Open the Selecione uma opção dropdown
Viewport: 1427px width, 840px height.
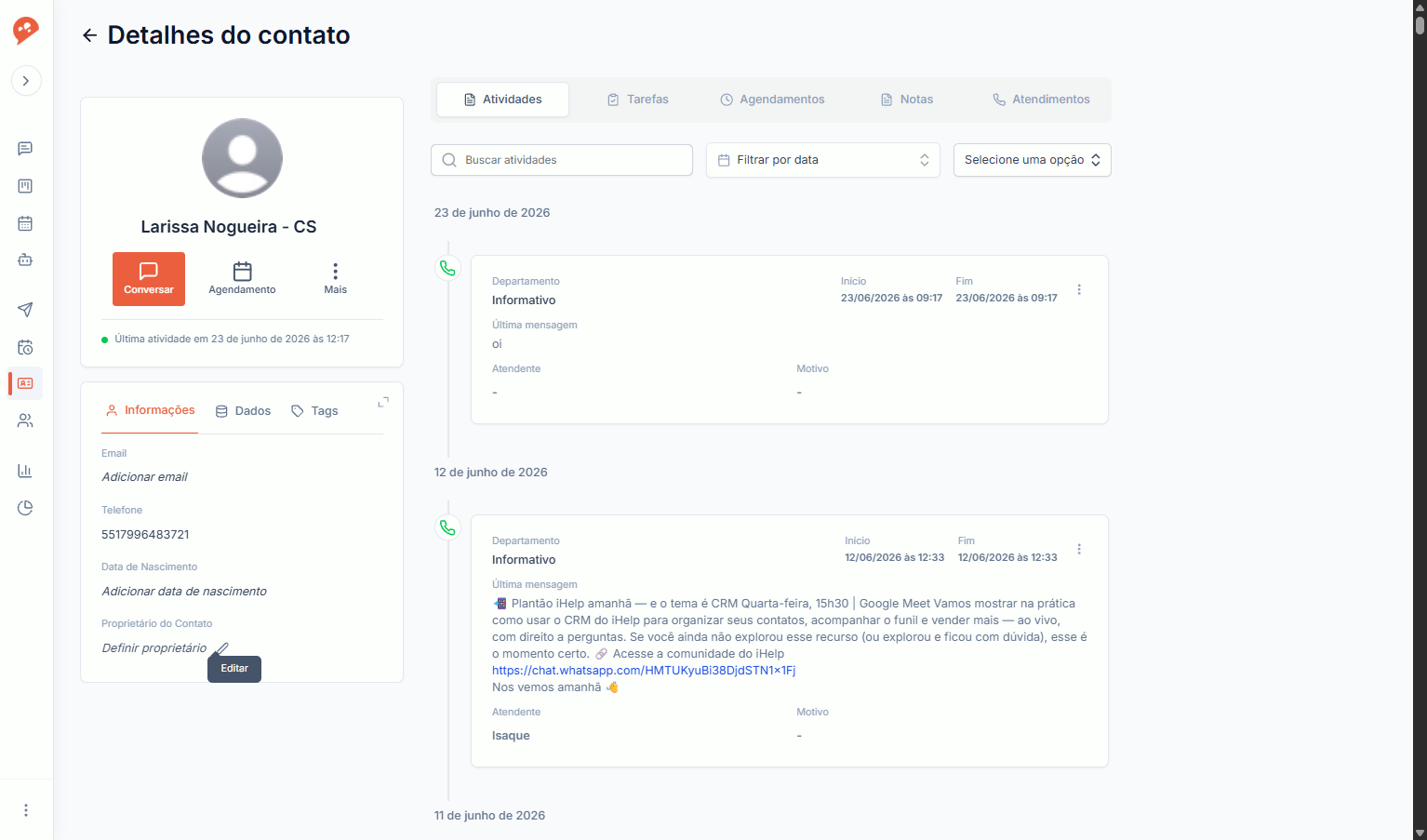[1033, 160]
